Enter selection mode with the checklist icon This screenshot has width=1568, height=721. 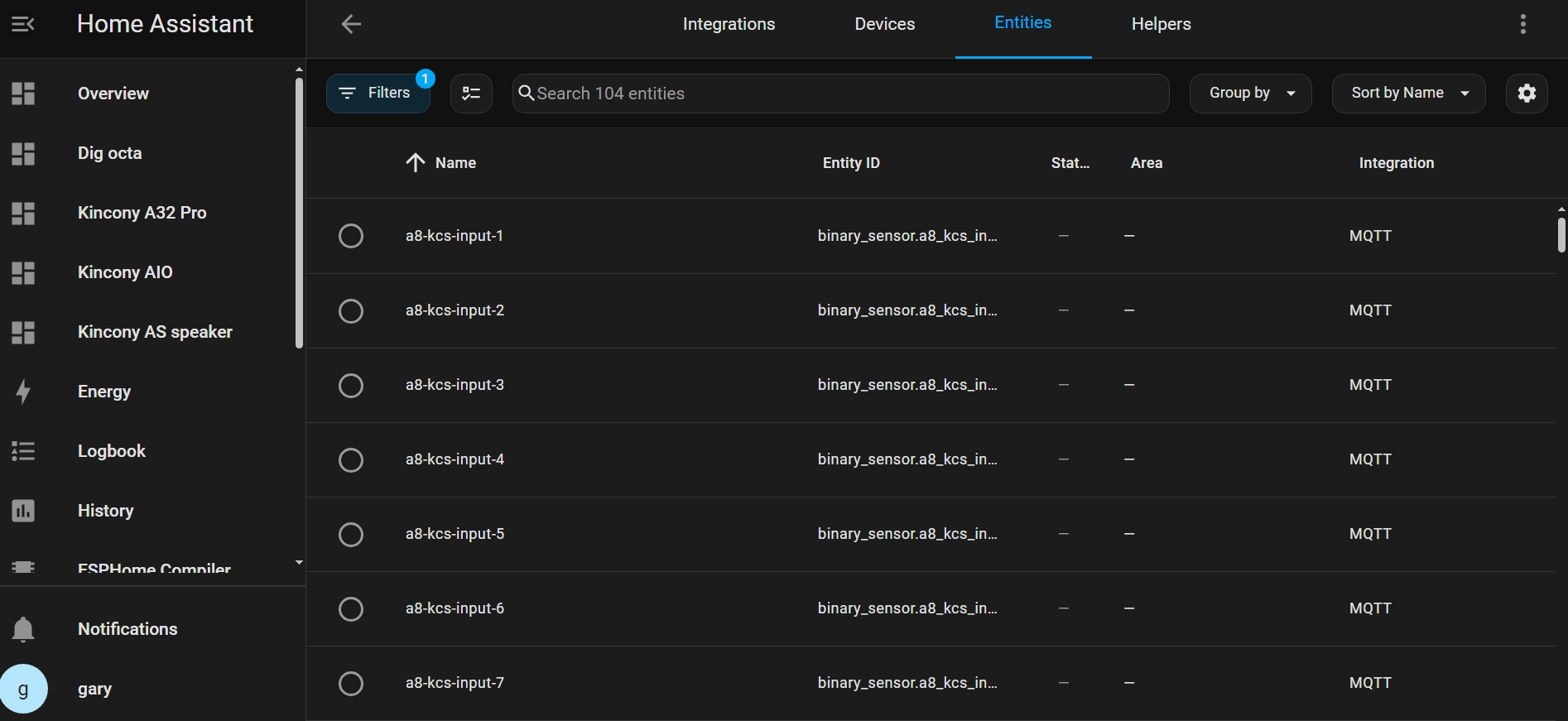click(471, 94)
